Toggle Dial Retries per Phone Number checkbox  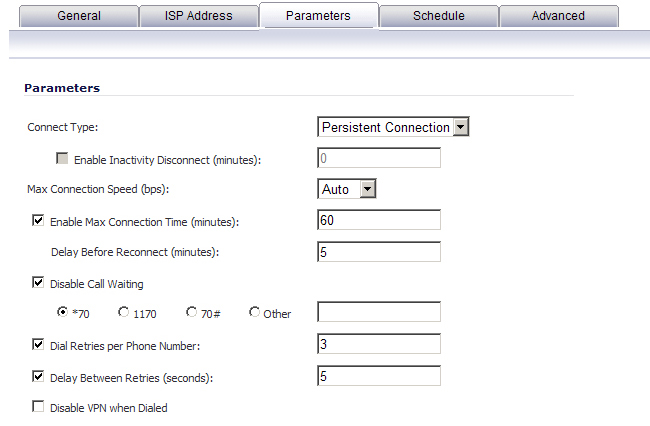(38, 344)
